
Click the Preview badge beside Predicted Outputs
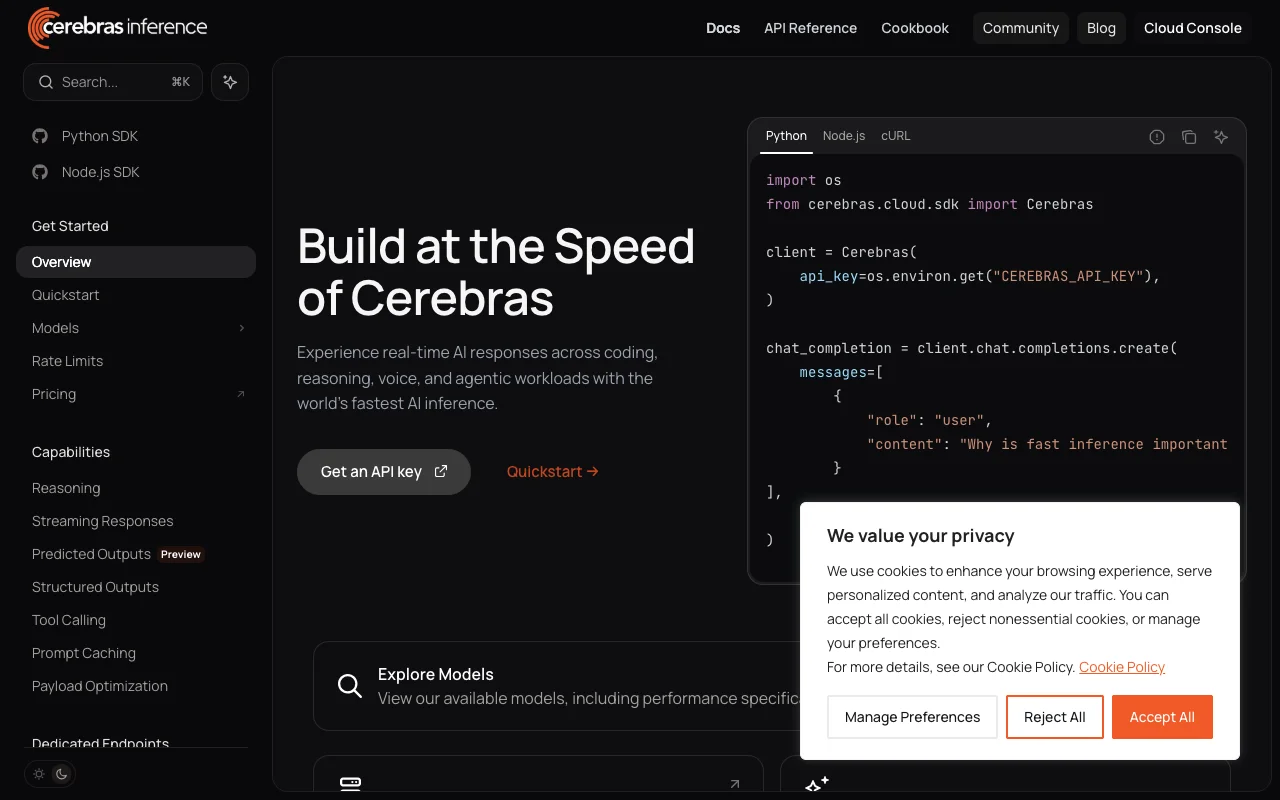point(181,554)
